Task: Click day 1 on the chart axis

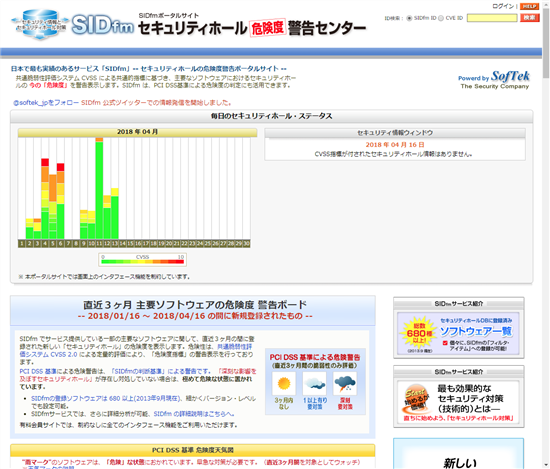Action: [x=22, y=243]
